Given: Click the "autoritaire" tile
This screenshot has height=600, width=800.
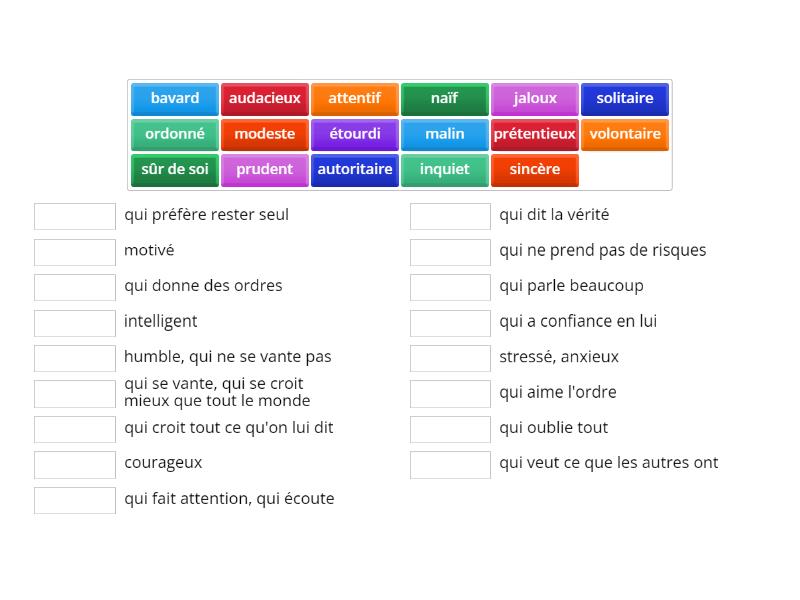Looking at the screenshot, I should coord(354,170).
